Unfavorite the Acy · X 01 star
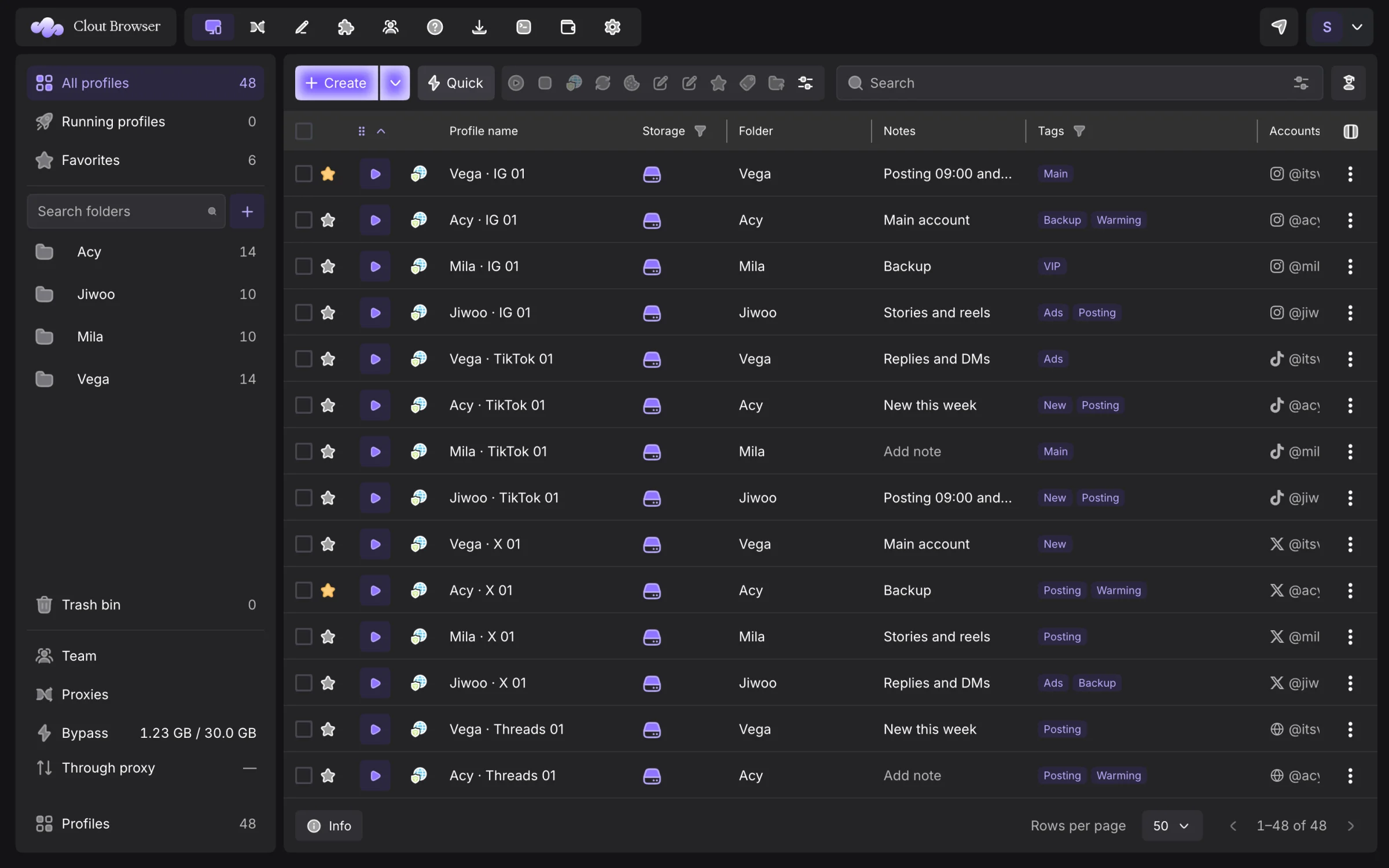The width and height of the screenshot is (1389, 868). point(328,590)
